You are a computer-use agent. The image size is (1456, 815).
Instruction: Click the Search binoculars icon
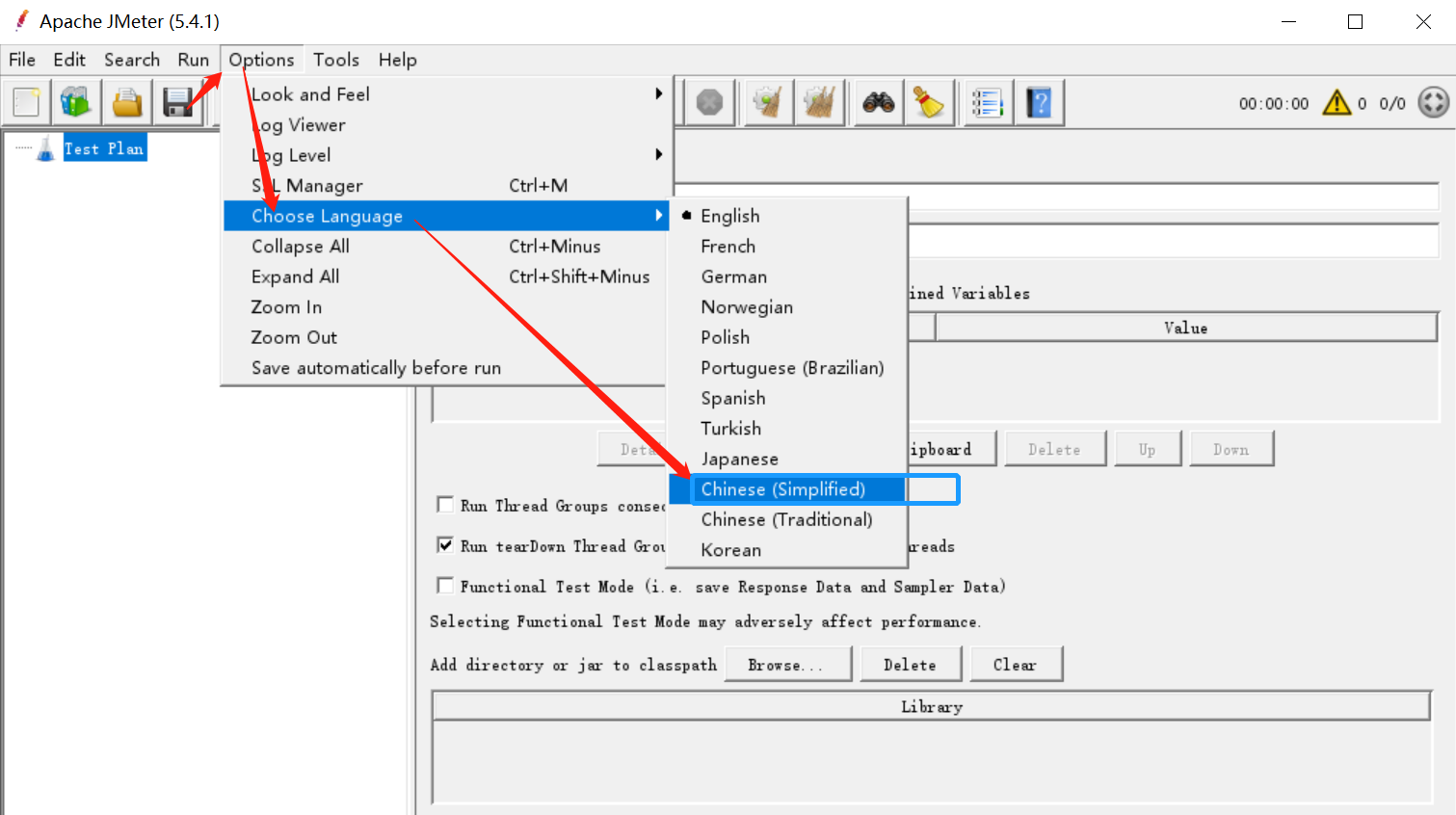click(x=879, y=102)
